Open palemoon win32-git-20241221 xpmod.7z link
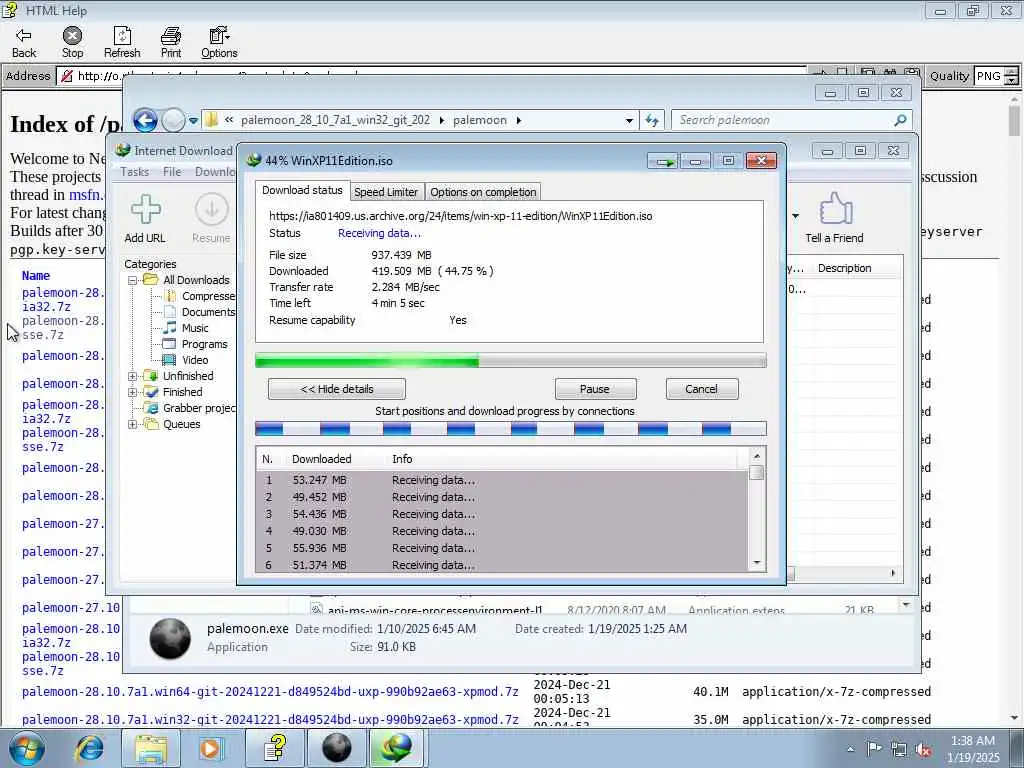 [x=270, y=720]
